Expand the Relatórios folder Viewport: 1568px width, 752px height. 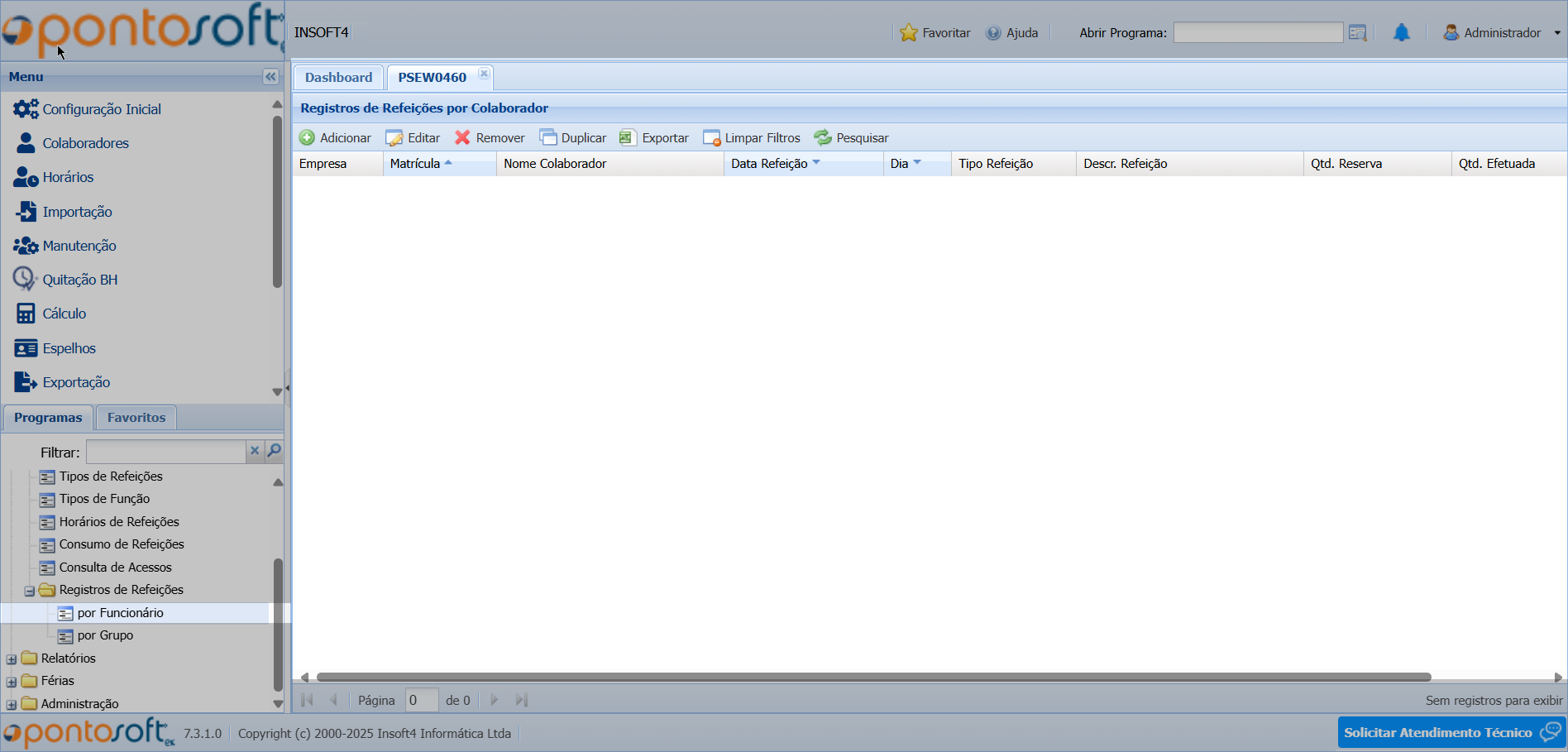tap(12, 659)
